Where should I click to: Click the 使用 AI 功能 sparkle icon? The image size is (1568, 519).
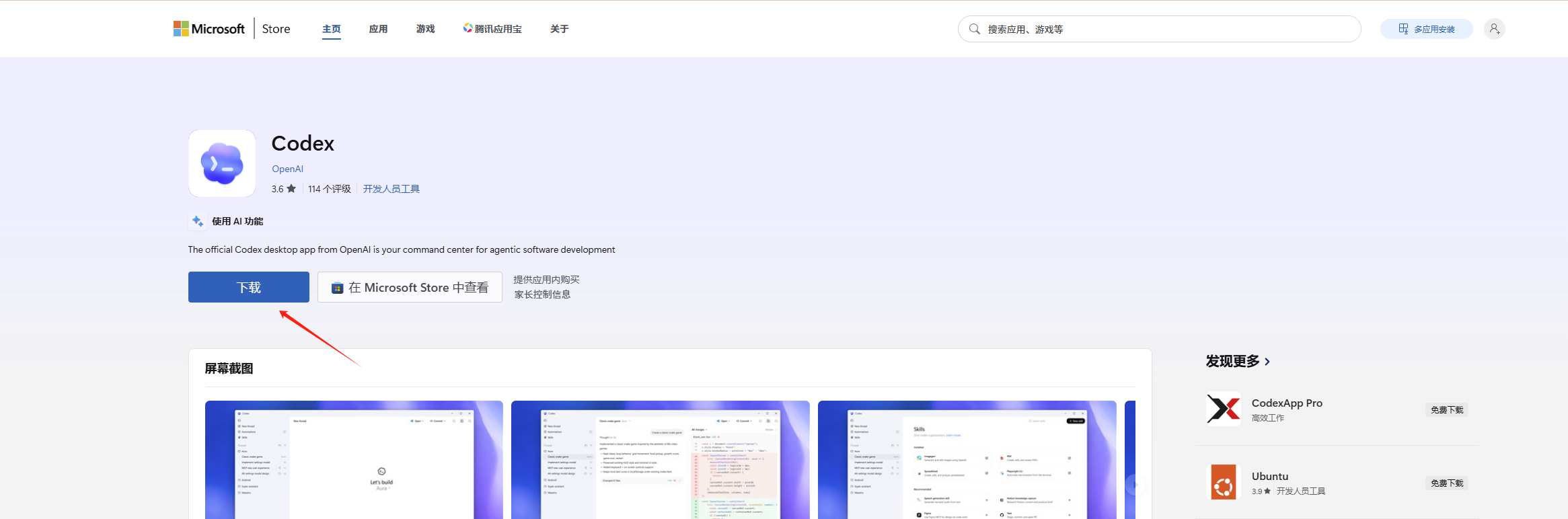coord(198,221)
